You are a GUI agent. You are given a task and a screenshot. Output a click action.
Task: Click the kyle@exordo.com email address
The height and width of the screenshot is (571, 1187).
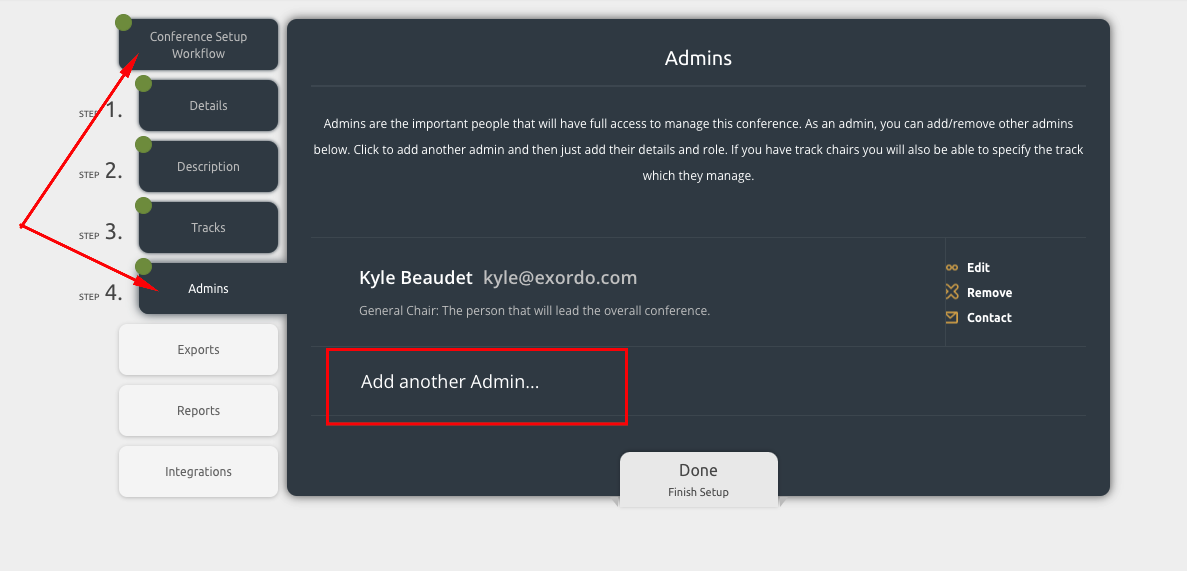560,278
